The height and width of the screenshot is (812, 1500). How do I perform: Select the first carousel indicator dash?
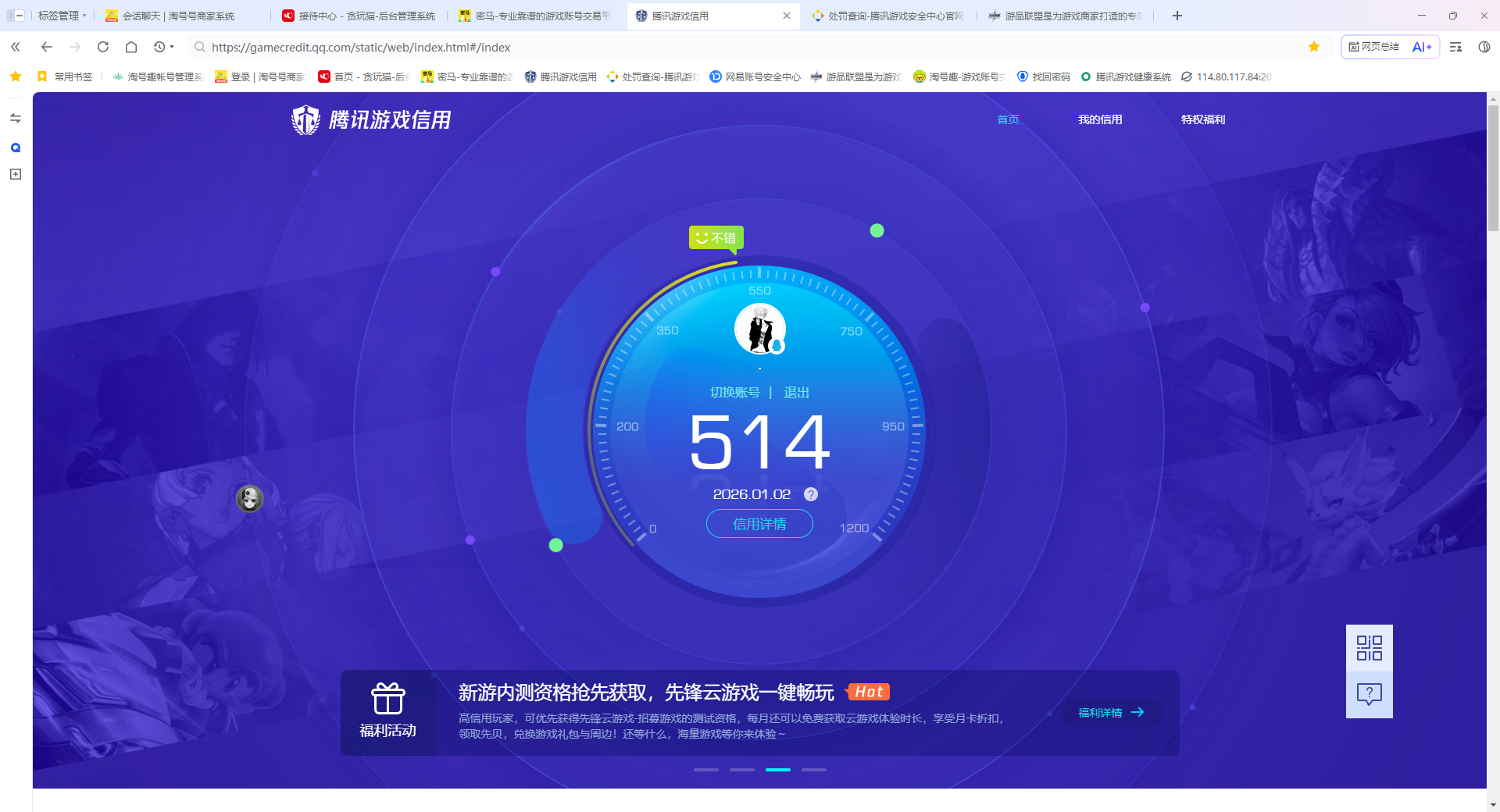pyautogui.click(x=705, y=770)
